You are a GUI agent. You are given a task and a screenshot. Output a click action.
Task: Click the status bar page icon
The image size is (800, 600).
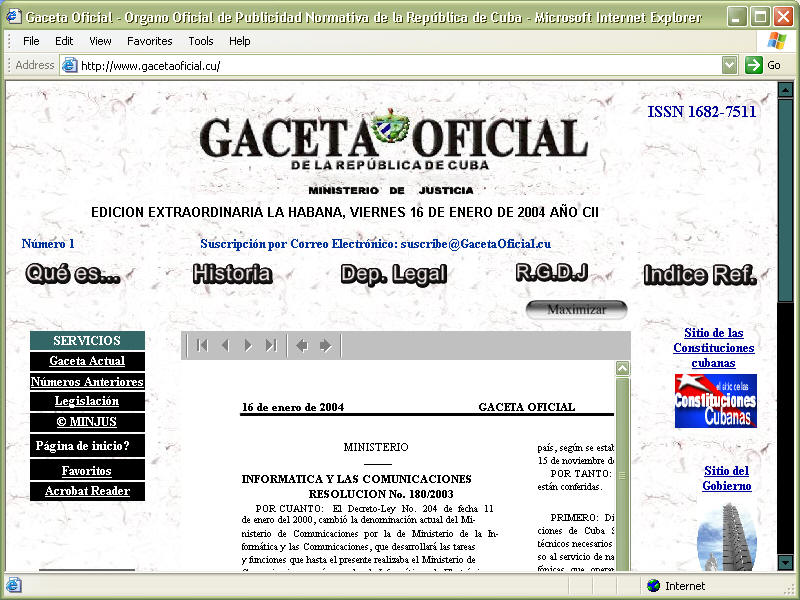[14, 585]
